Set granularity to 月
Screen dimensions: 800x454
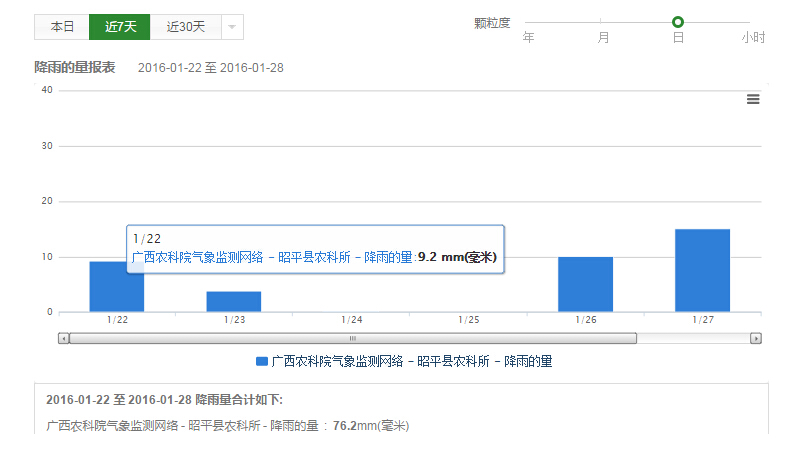tap(603, 37)
